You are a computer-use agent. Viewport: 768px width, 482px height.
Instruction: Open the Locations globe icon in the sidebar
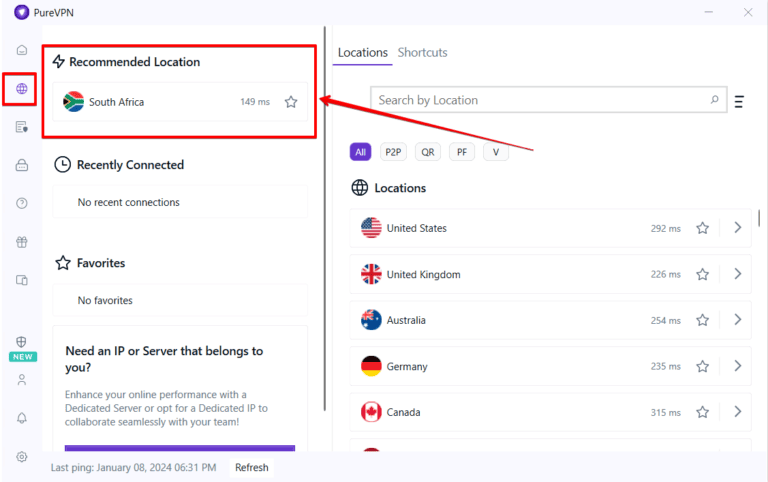pos(22,89)
